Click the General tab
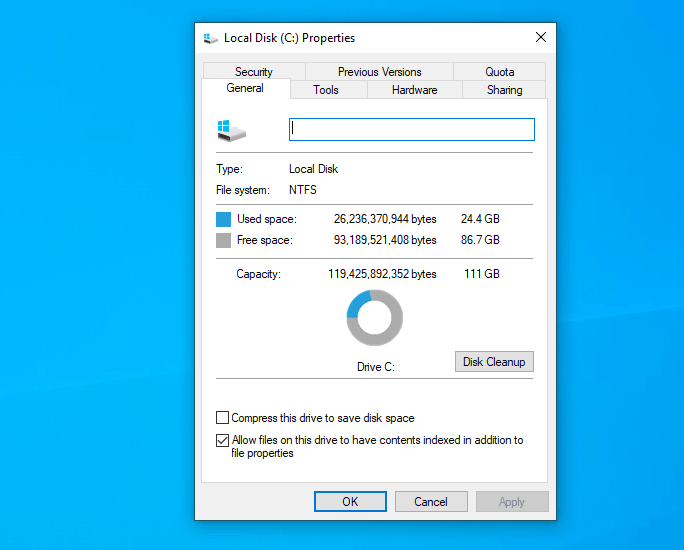This screenshot has height=550, width=684. coord(245,88)
